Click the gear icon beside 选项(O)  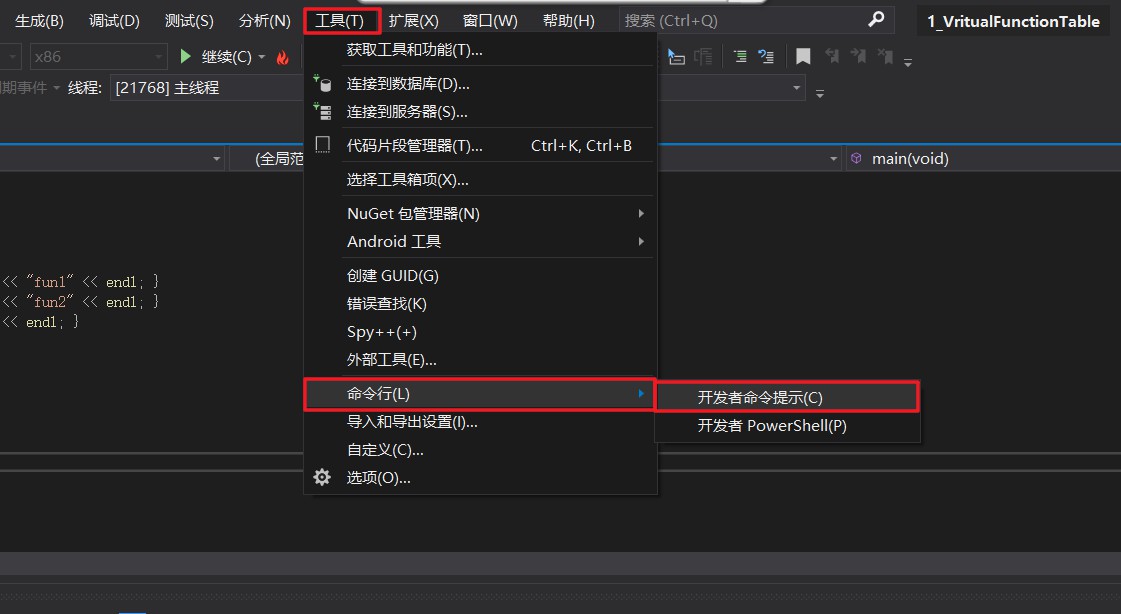tap(322, 477)
